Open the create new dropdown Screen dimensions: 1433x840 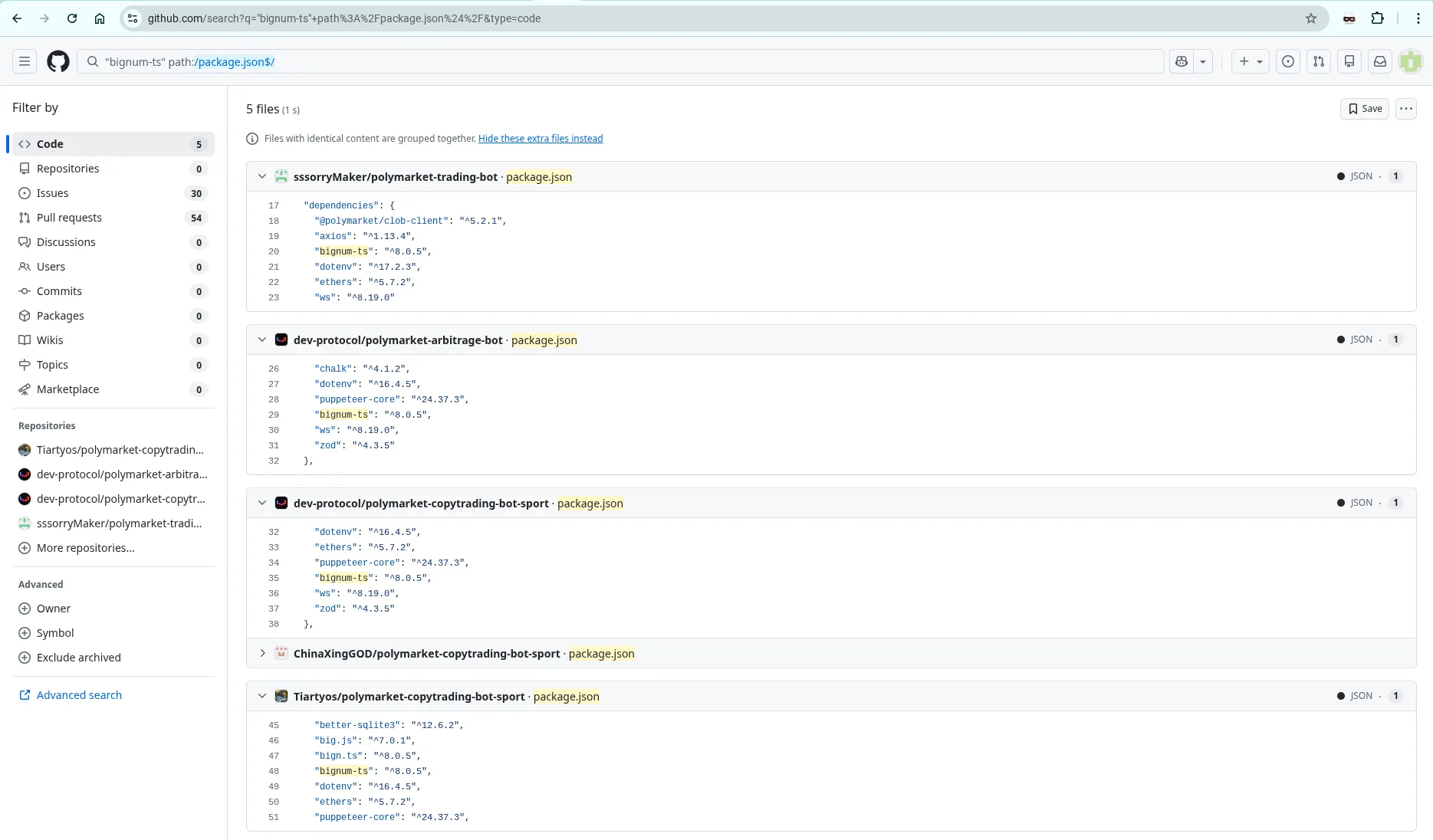(x=1251, y=61)
